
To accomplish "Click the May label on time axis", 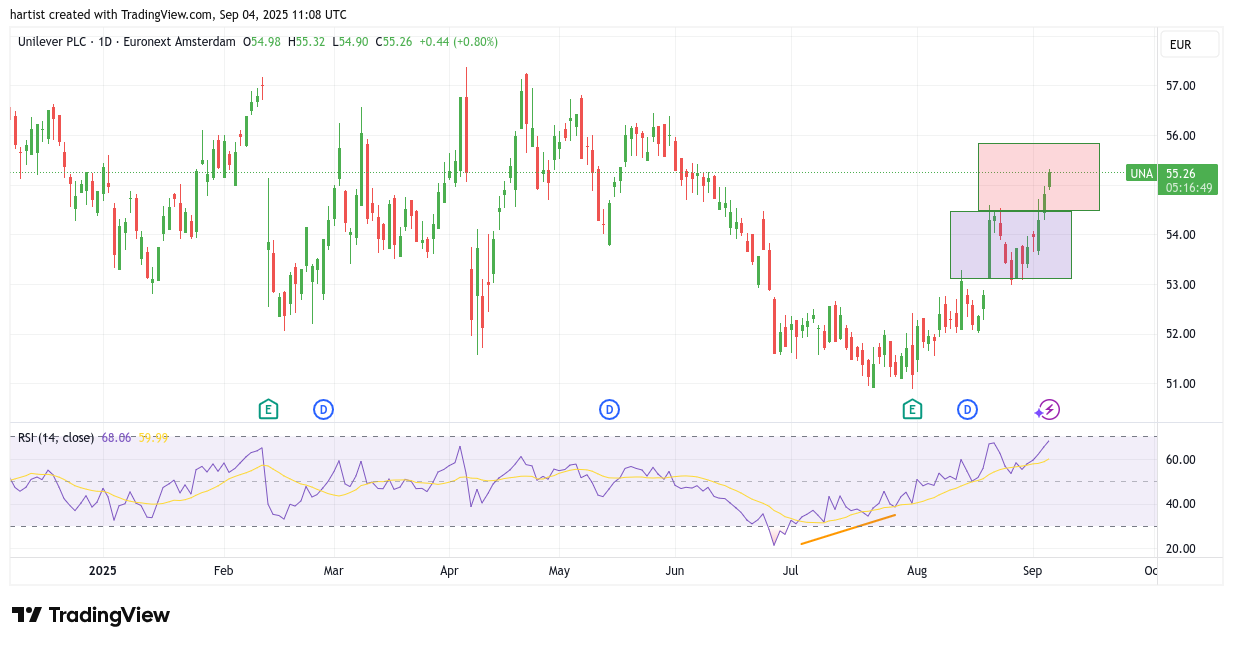I will pyautogui.click(x=559, y=571).
